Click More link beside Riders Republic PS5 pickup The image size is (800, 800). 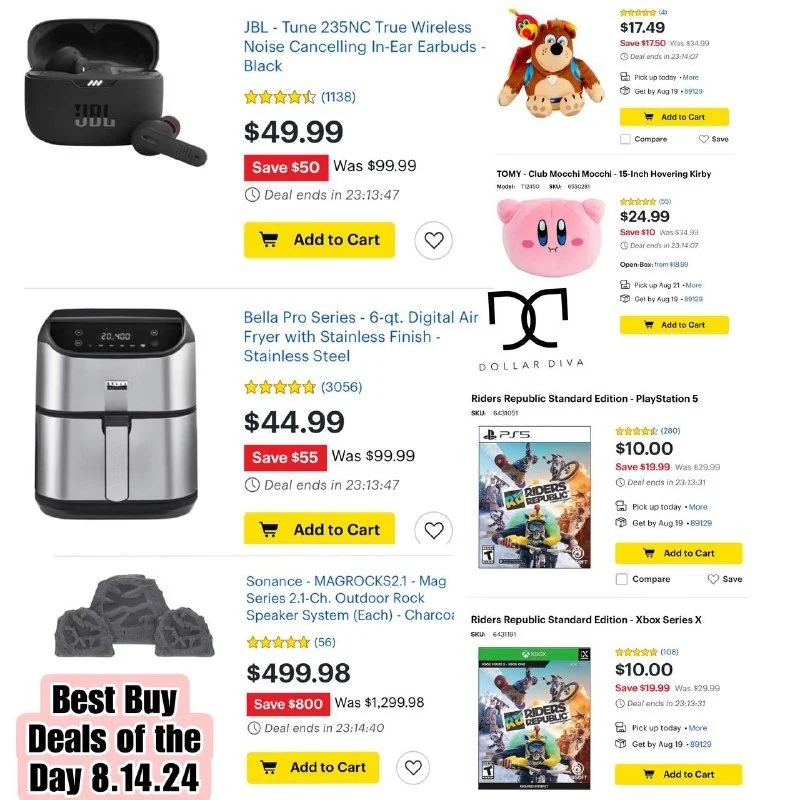tap(698, 507)
